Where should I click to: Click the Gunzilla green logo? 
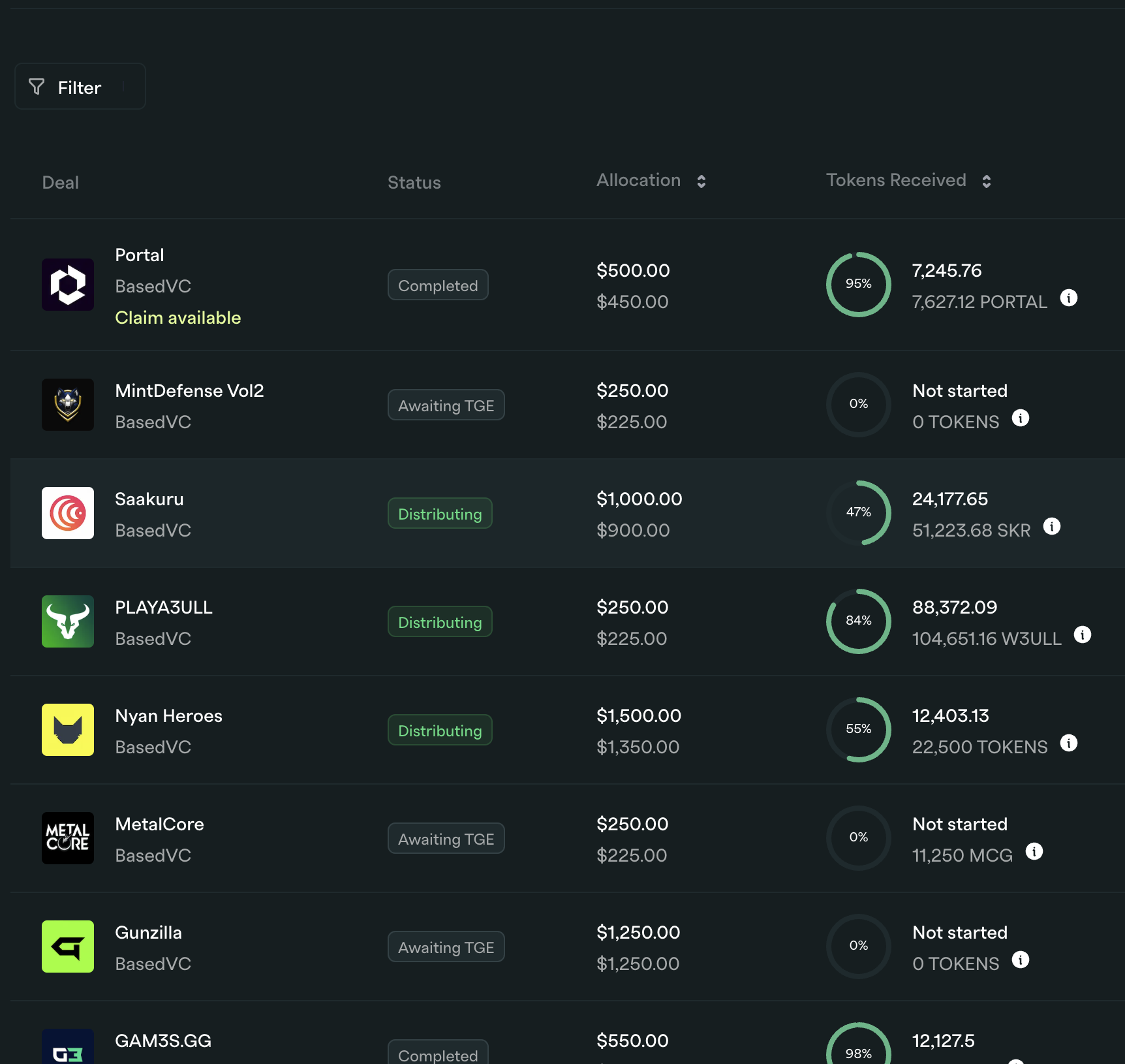pyautogui.click(x=68, y=947)
